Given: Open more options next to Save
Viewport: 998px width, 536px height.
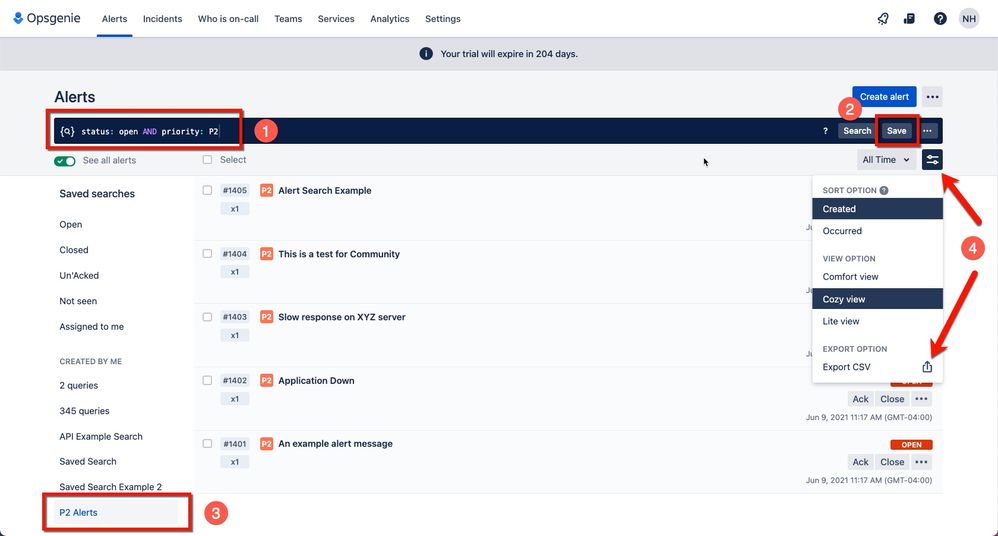Looking at the screenshot, I should (x=927, y=131).
